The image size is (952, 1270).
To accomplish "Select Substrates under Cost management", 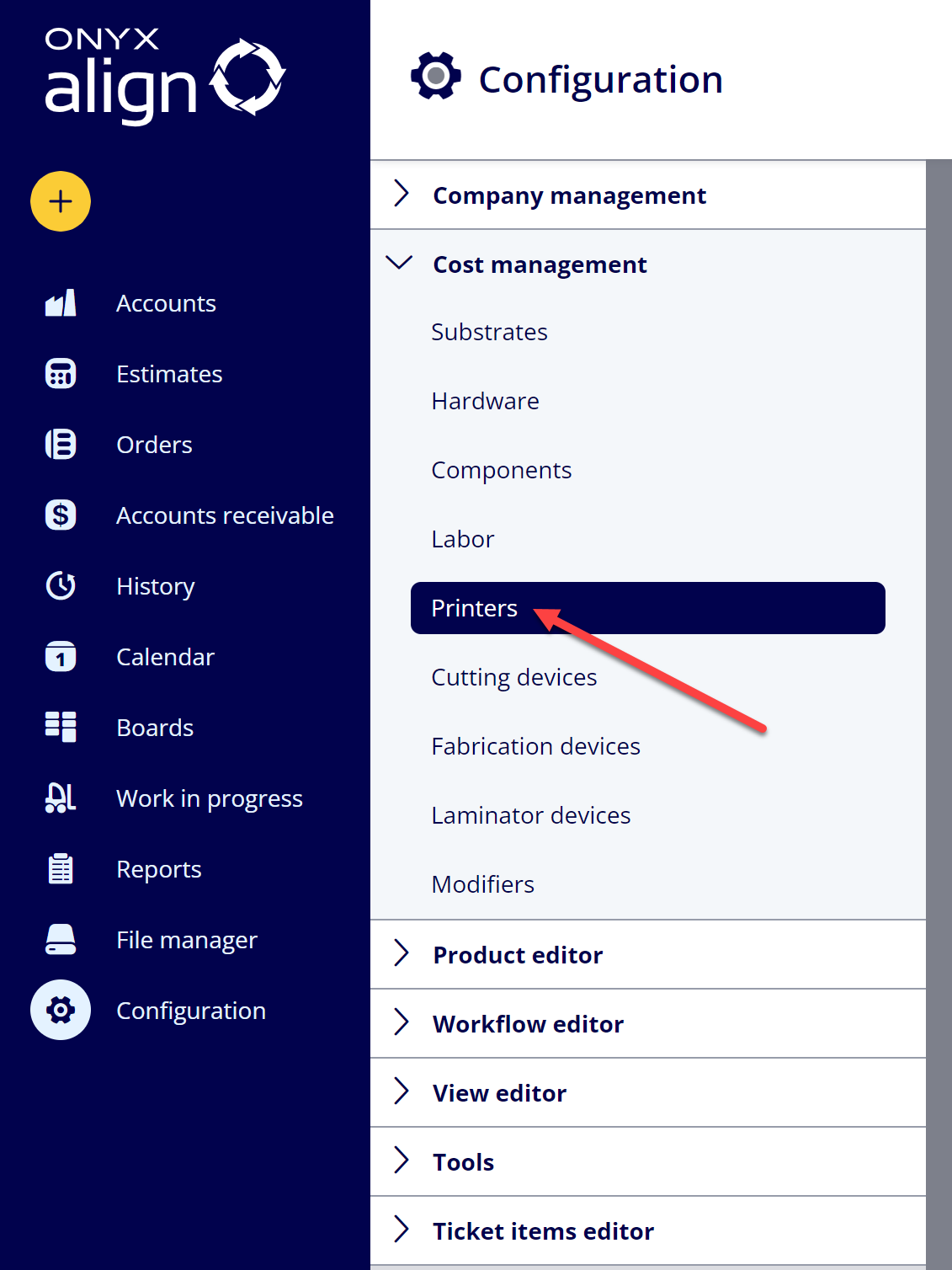I will point(489,332).
